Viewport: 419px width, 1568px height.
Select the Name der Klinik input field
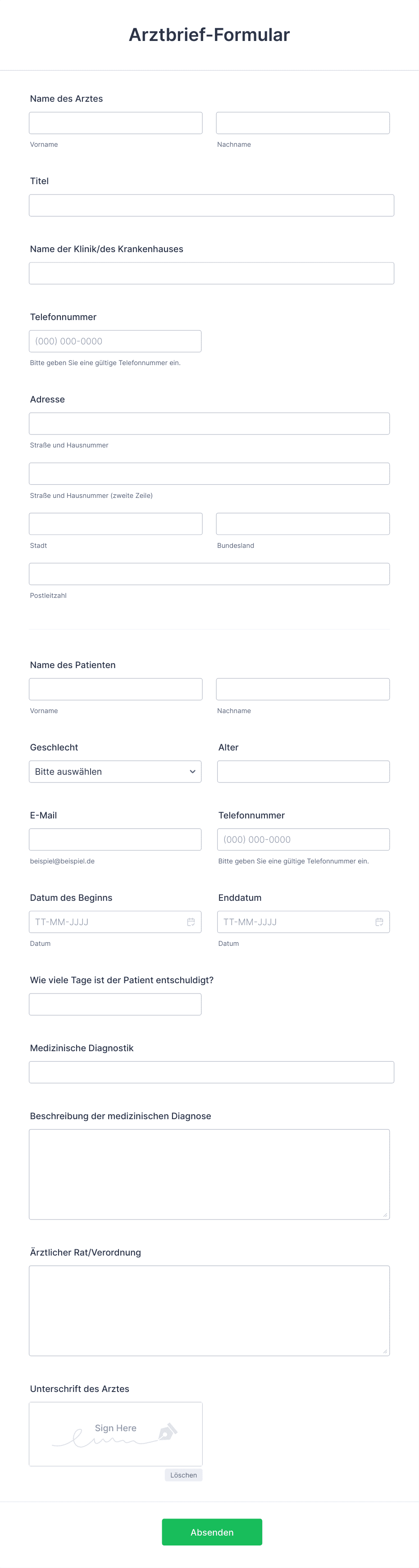[211, 273]
